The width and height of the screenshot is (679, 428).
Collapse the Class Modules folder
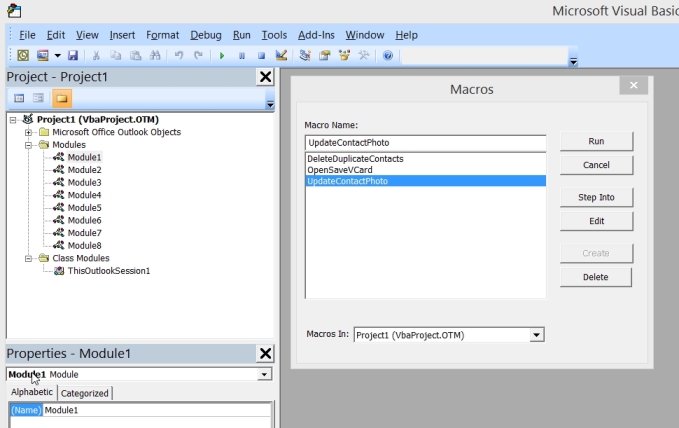click(x=29, y=259)
